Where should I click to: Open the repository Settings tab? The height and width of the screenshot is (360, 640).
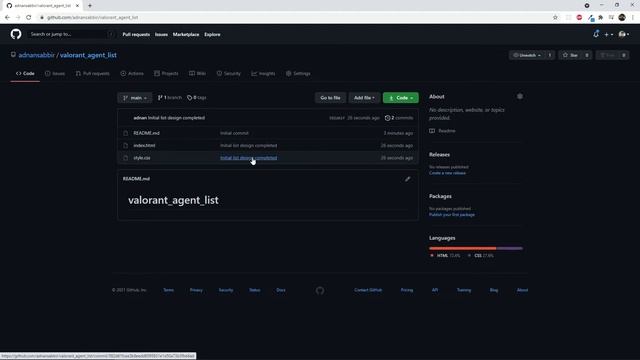298,73
